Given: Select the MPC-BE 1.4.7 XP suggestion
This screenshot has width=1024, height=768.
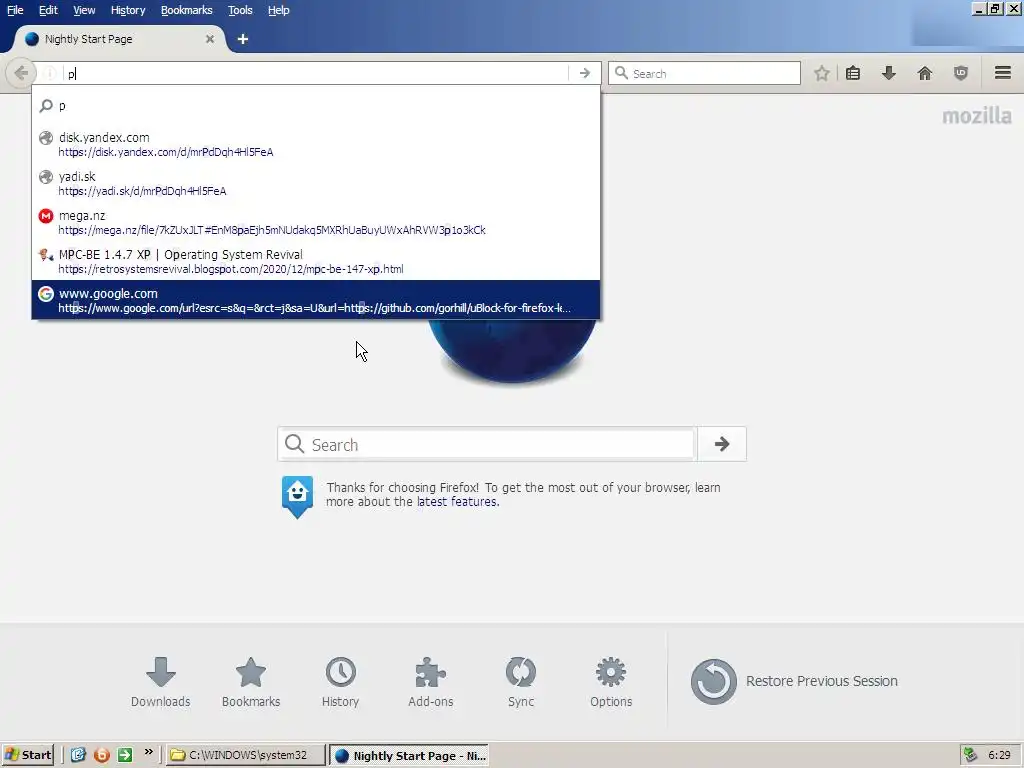Looking at the screenshot, I should coord(316,261).
